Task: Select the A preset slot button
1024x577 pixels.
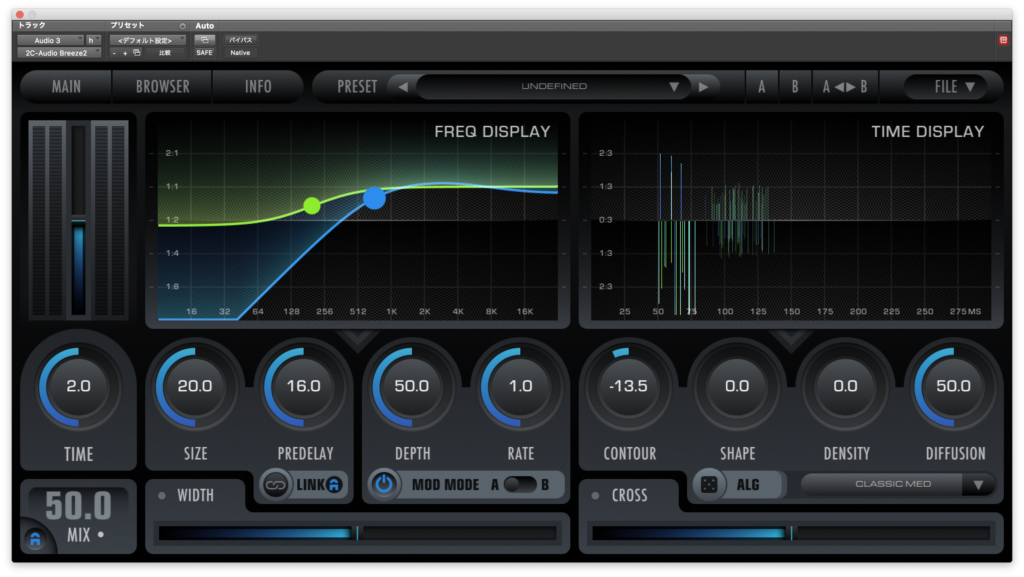Action: click(761, 87)
